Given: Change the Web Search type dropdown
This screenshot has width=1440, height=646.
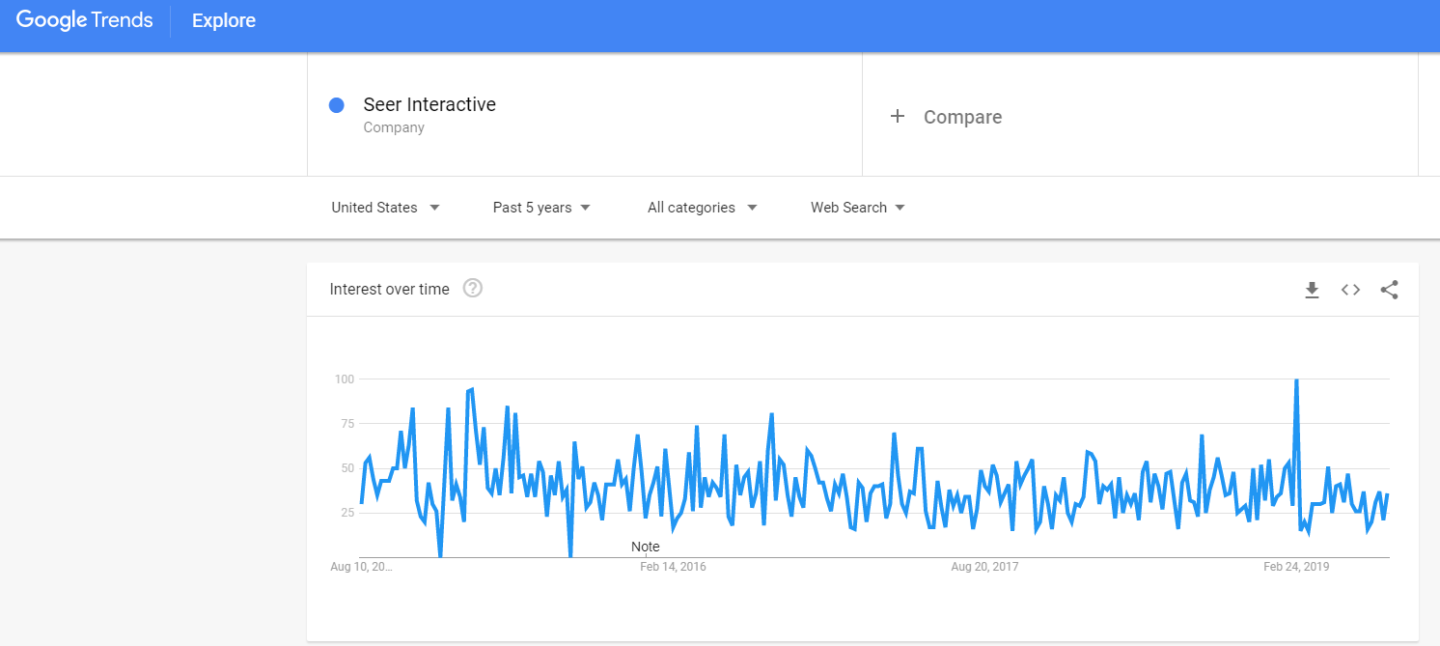Looking at the screenshot, I should [857, 208].
